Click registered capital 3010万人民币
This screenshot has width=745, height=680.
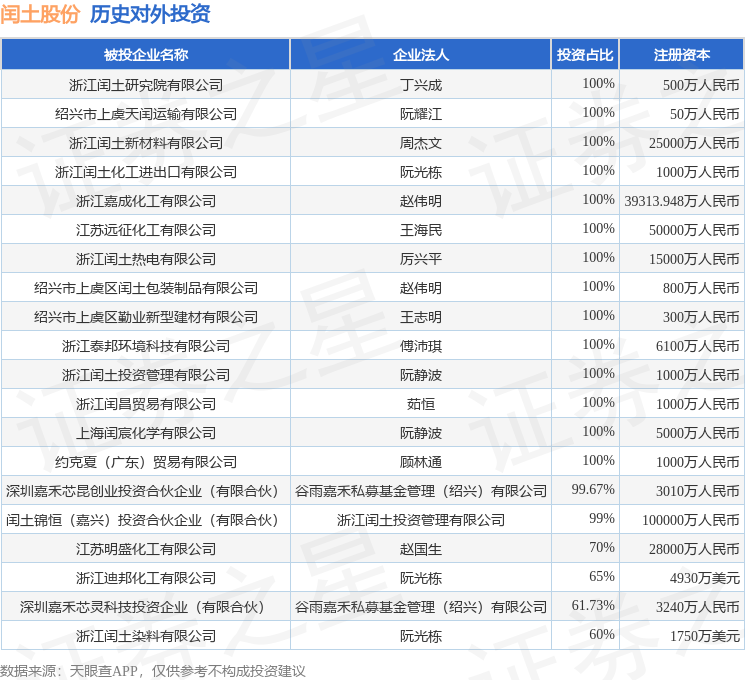coord(697,491)
